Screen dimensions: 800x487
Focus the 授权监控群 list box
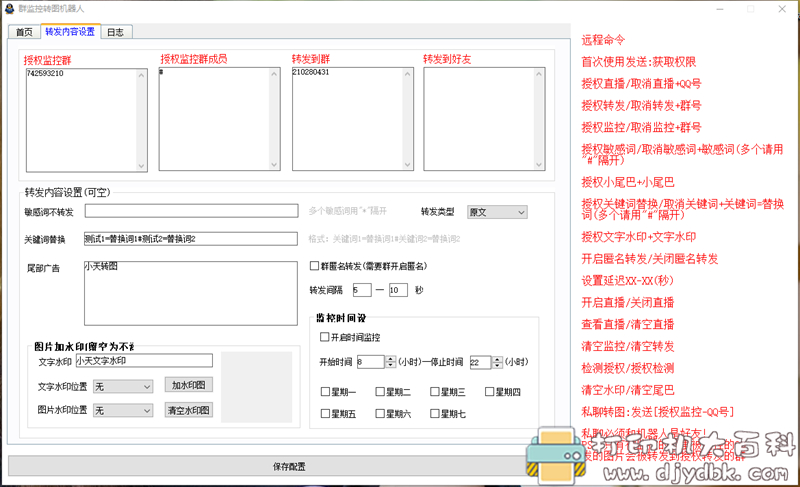[x=87, y=120]
